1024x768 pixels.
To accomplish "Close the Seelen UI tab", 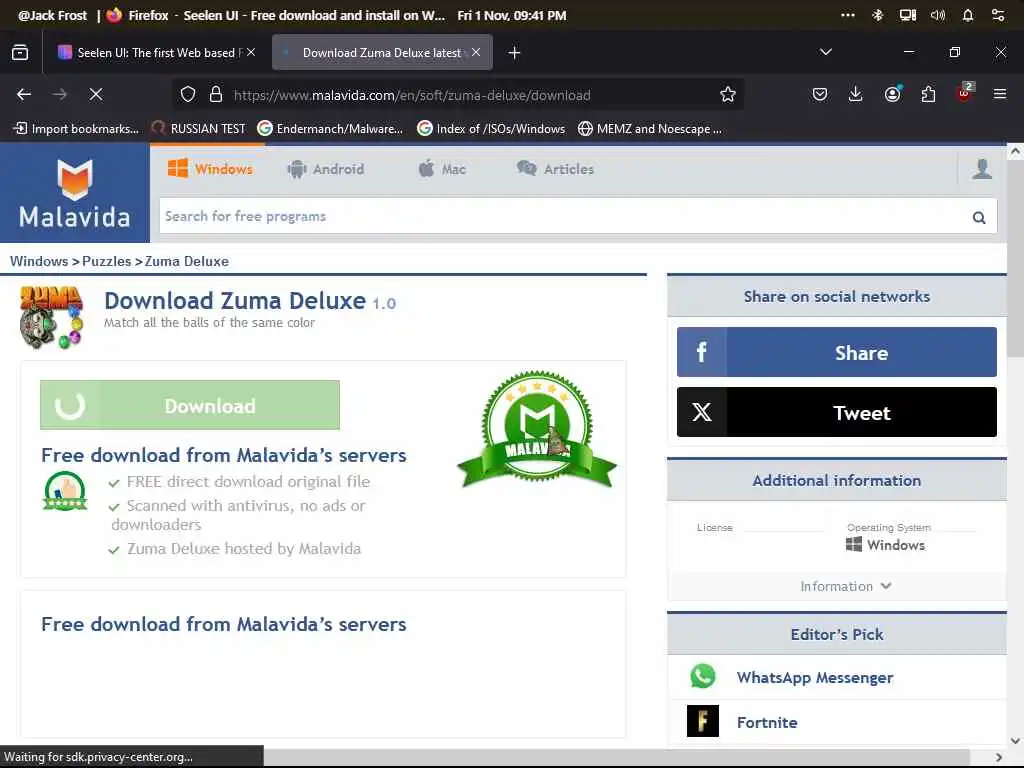I will pos(251,52).
